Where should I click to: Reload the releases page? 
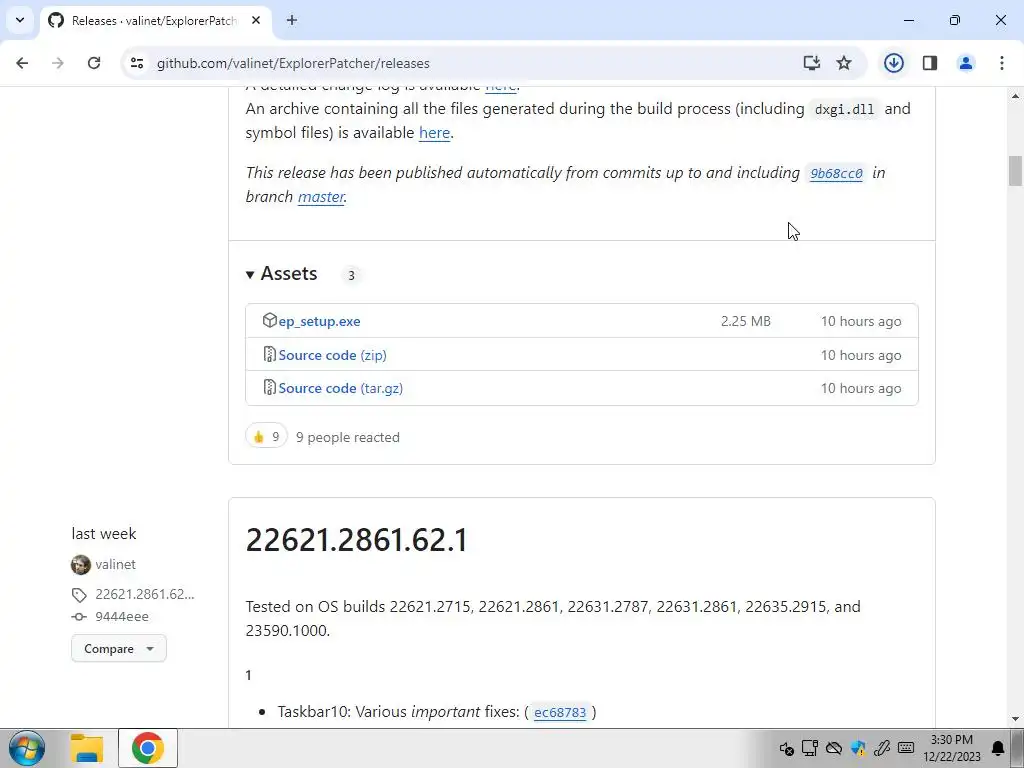pyautogui.click(x=94, y=63)
